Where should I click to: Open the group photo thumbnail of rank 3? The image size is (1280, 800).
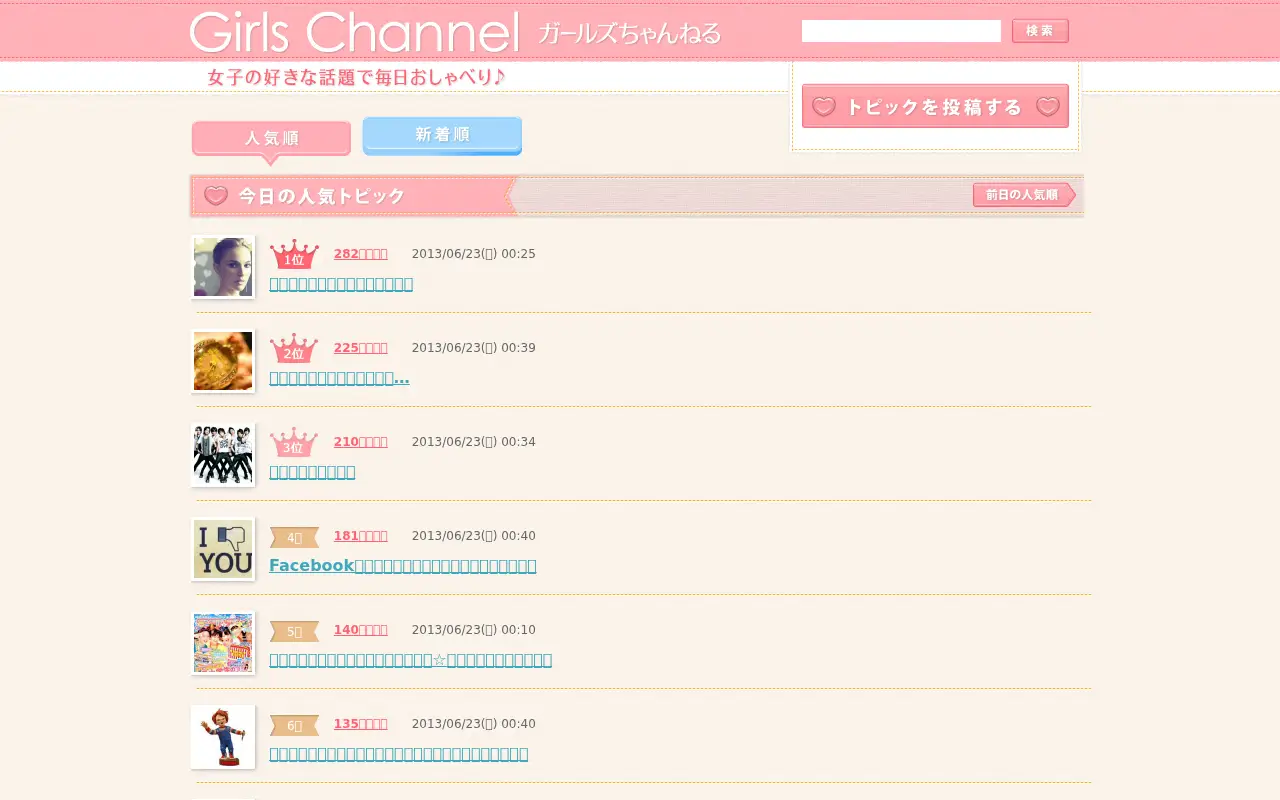[223, 455]
